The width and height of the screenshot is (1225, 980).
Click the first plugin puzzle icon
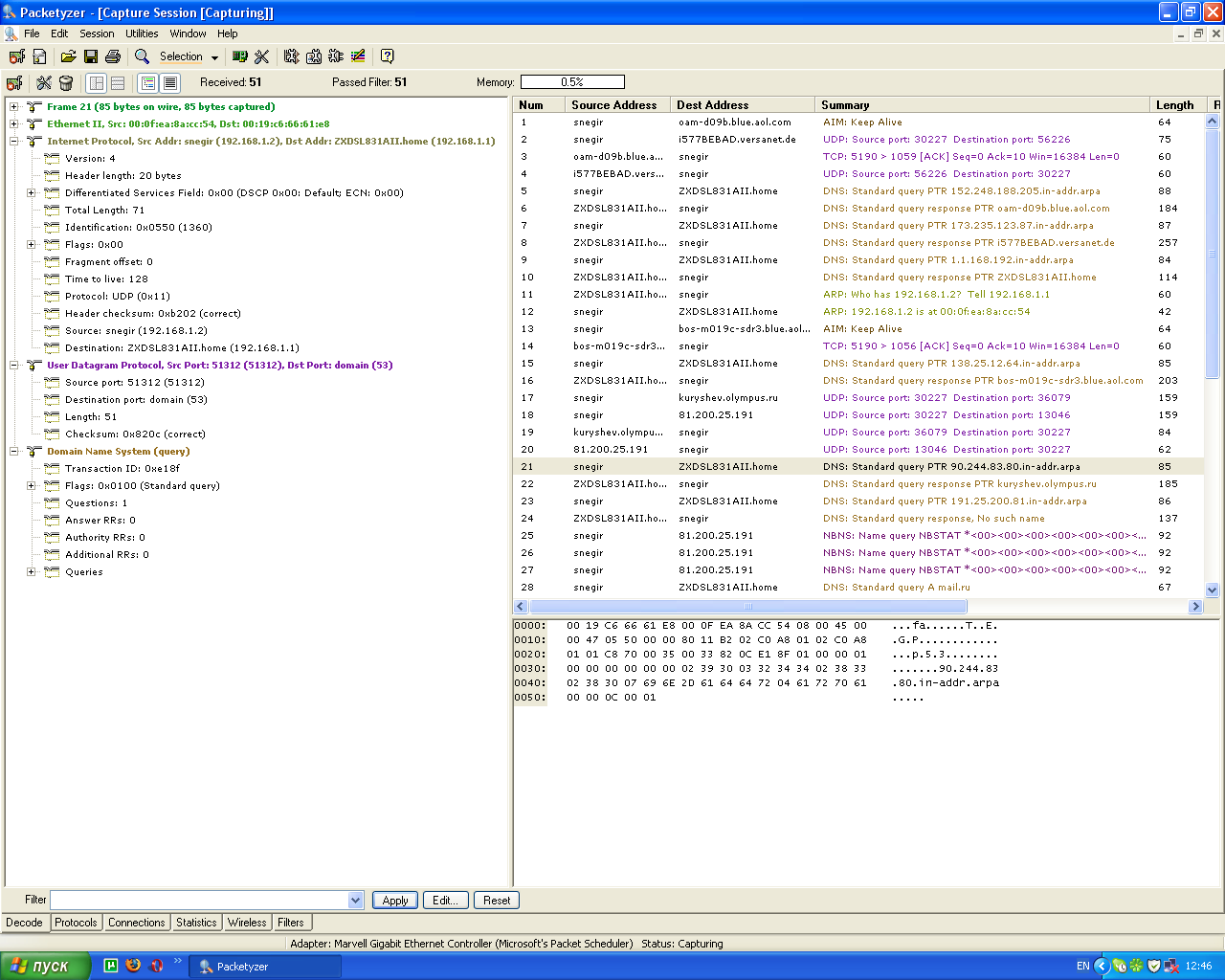[291, 56]
